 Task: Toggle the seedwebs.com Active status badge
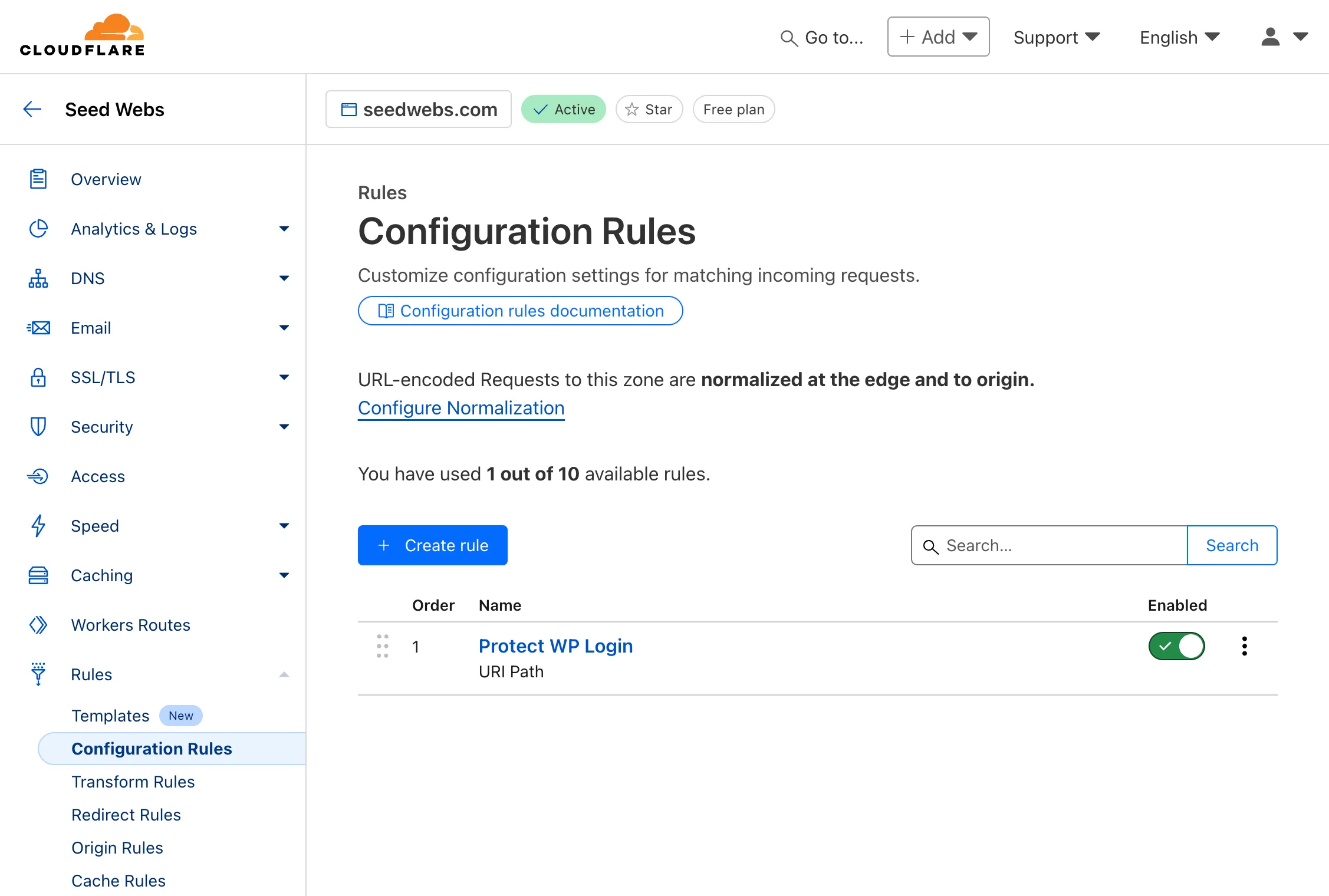click(563, 108)
